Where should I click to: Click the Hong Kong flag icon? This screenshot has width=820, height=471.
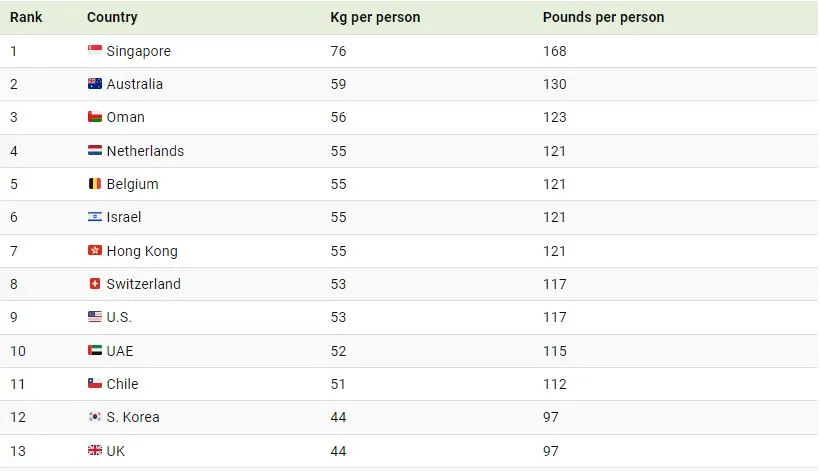(95, 251)
